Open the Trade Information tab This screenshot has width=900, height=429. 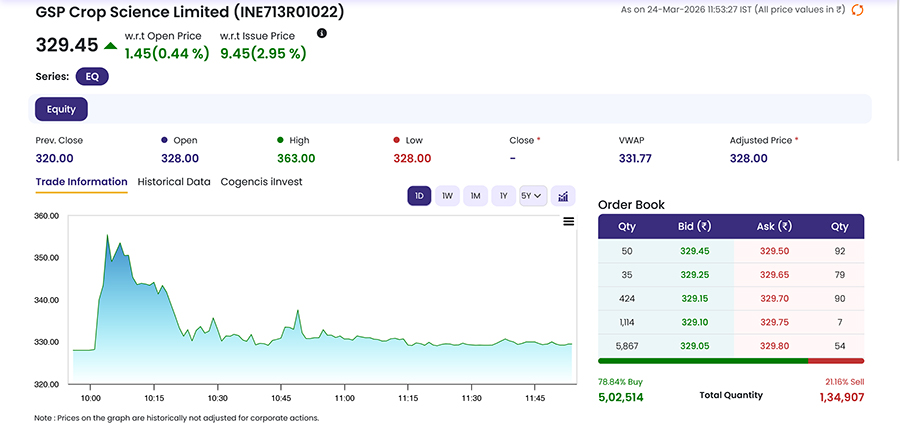click(x=81, y=182)
